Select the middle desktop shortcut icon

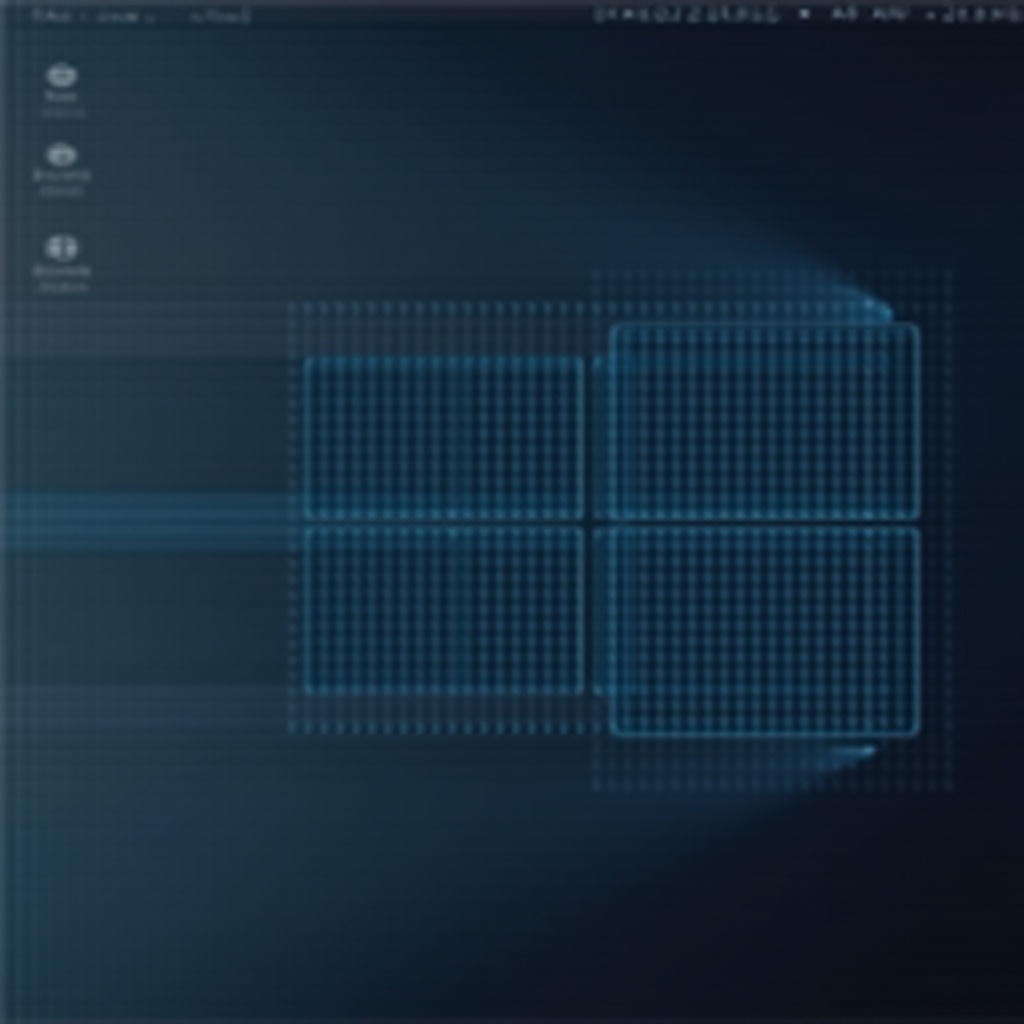(x=61, y=155)
